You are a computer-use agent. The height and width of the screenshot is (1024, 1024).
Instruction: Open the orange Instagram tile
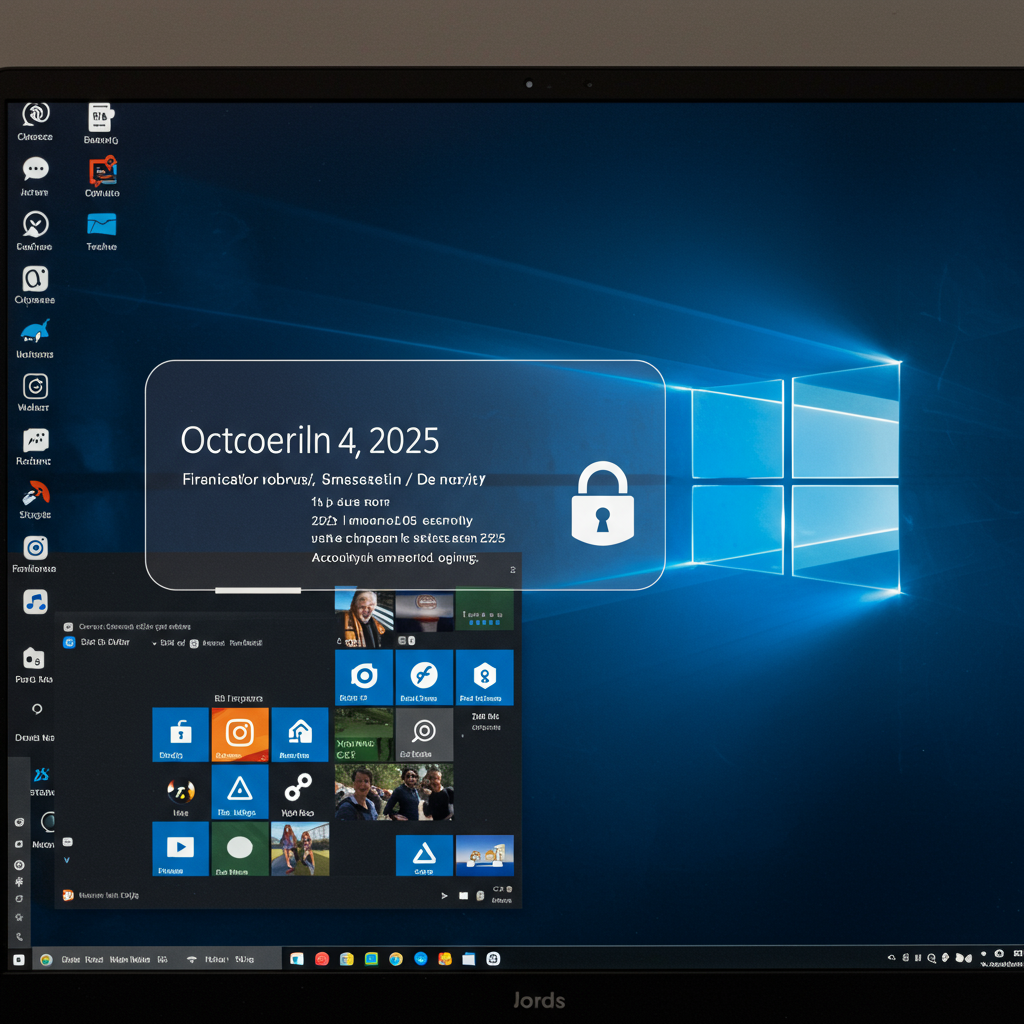240,734
